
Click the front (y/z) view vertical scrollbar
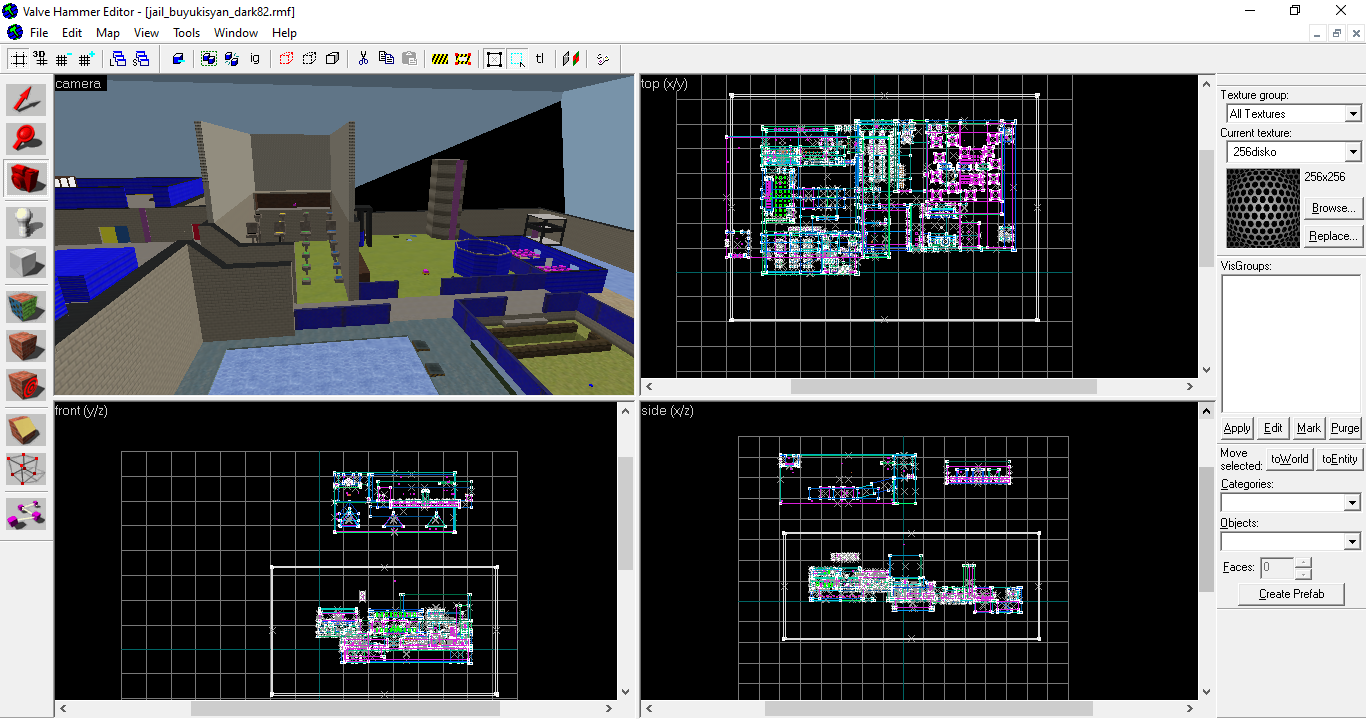click(626, 550)
